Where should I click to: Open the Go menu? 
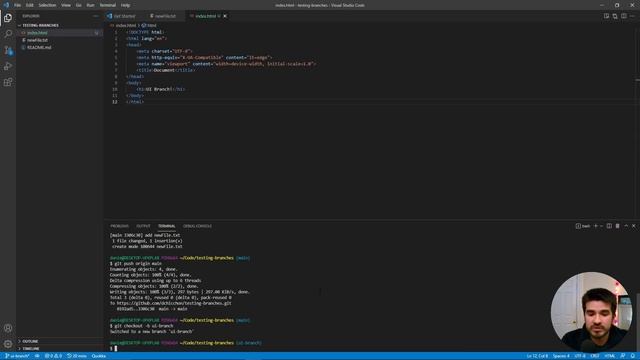coord(78,5)
